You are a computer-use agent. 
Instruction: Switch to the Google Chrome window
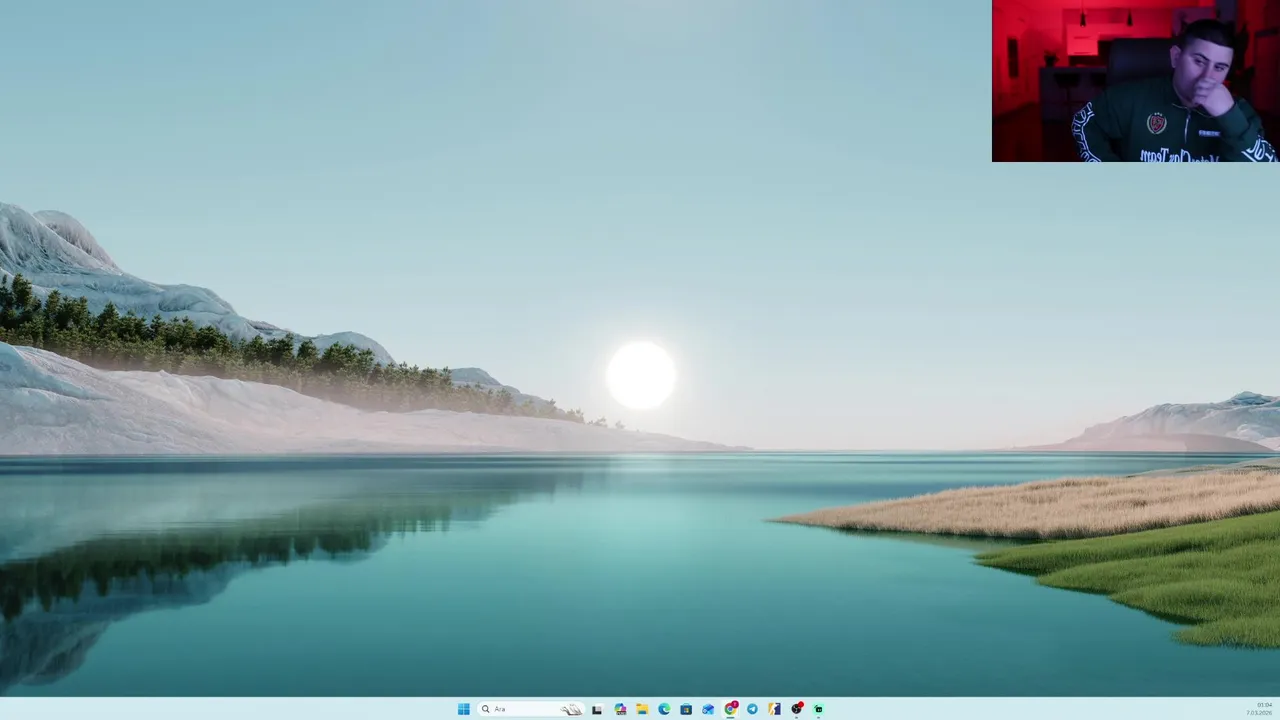730,709
